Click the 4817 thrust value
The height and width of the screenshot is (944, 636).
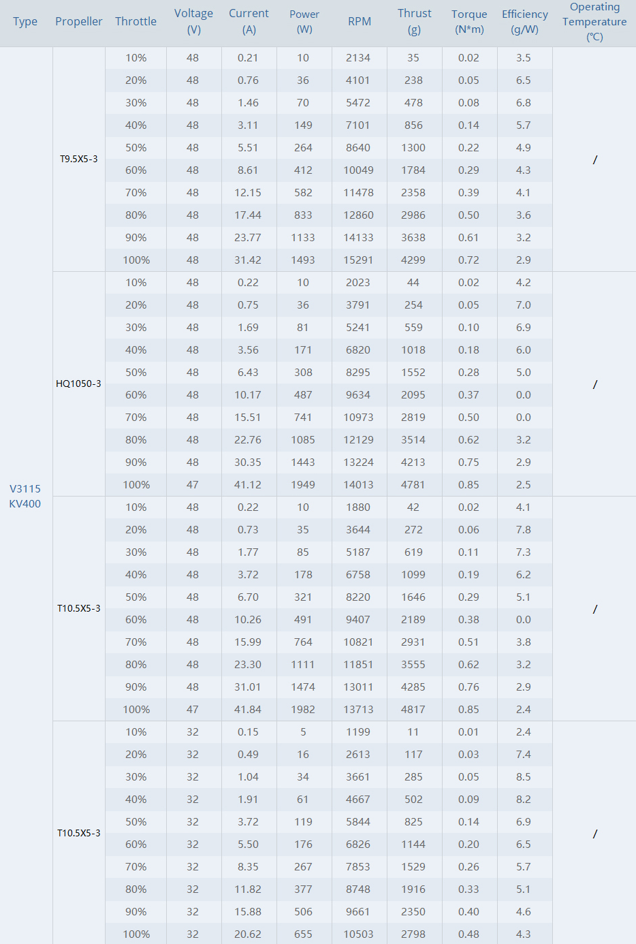pyautogui.click(x=414, y=709)
